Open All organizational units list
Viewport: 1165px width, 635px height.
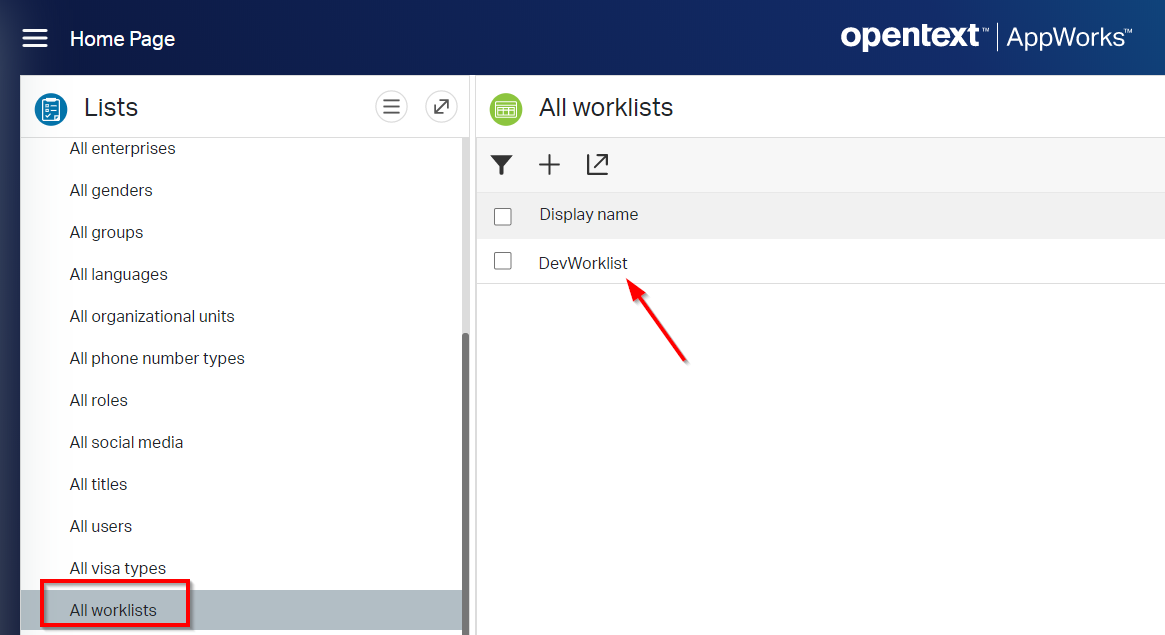(x=152, y=316)
